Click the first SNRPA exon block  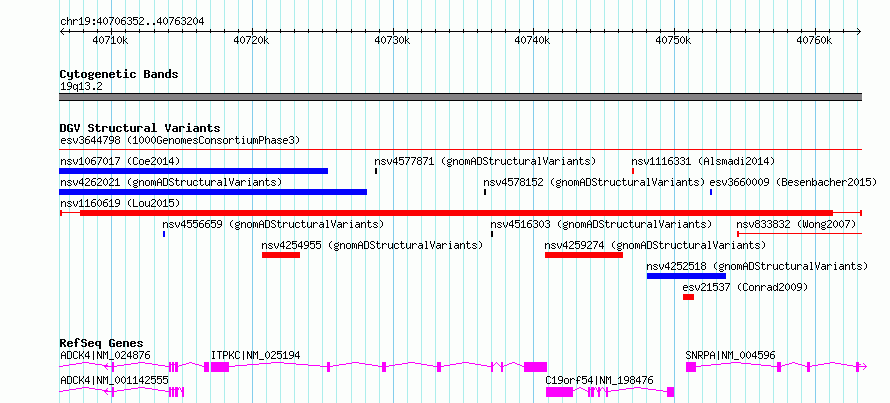[691, 367]
